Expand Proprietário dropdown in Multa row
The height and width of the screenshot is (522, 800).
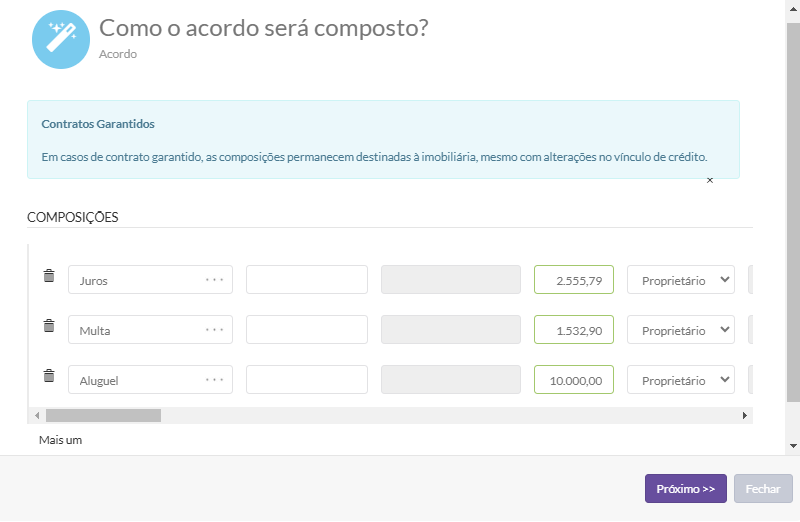(681, 330)
